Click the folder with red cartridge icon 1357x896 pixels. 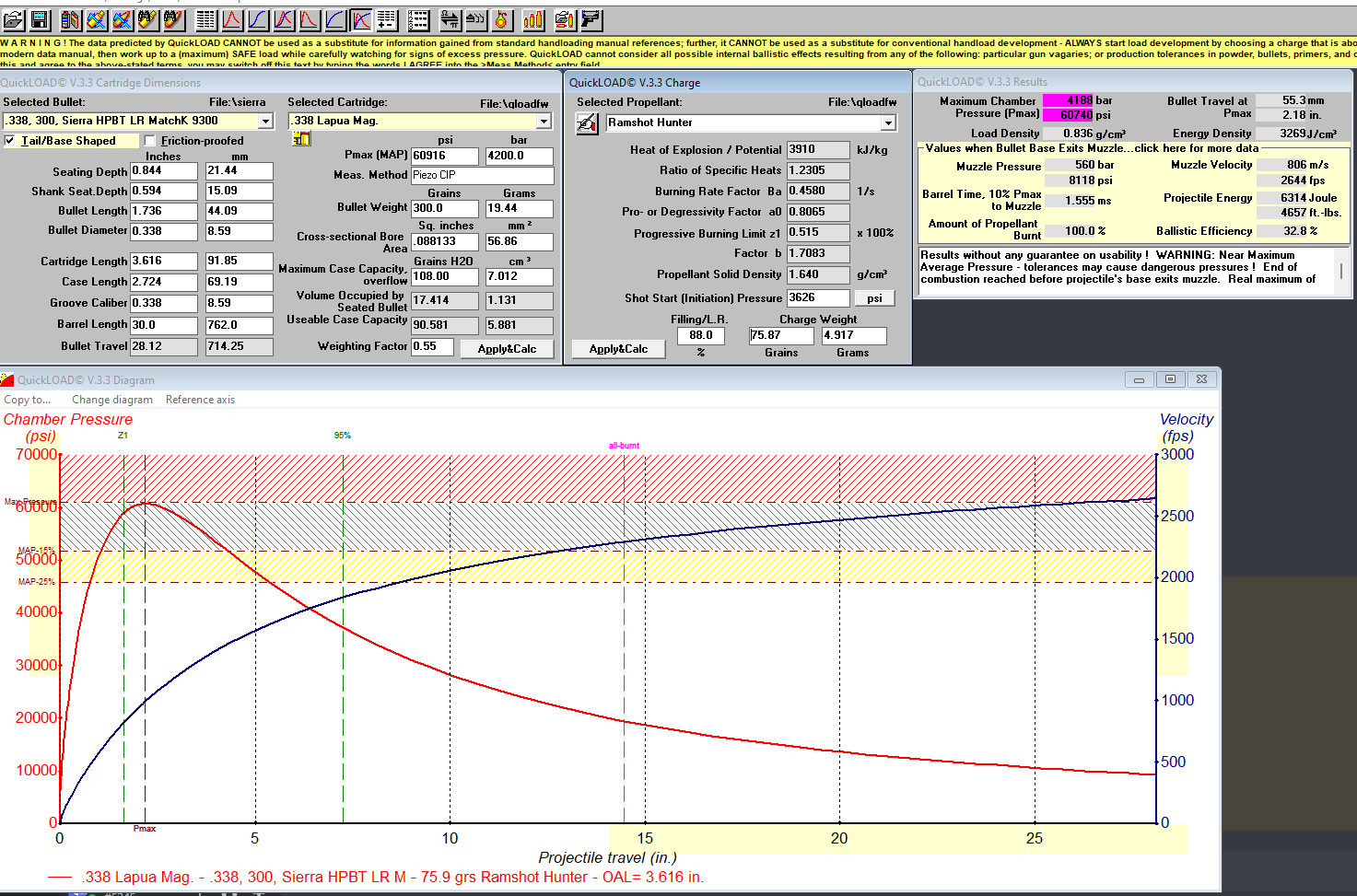(565, 19)
